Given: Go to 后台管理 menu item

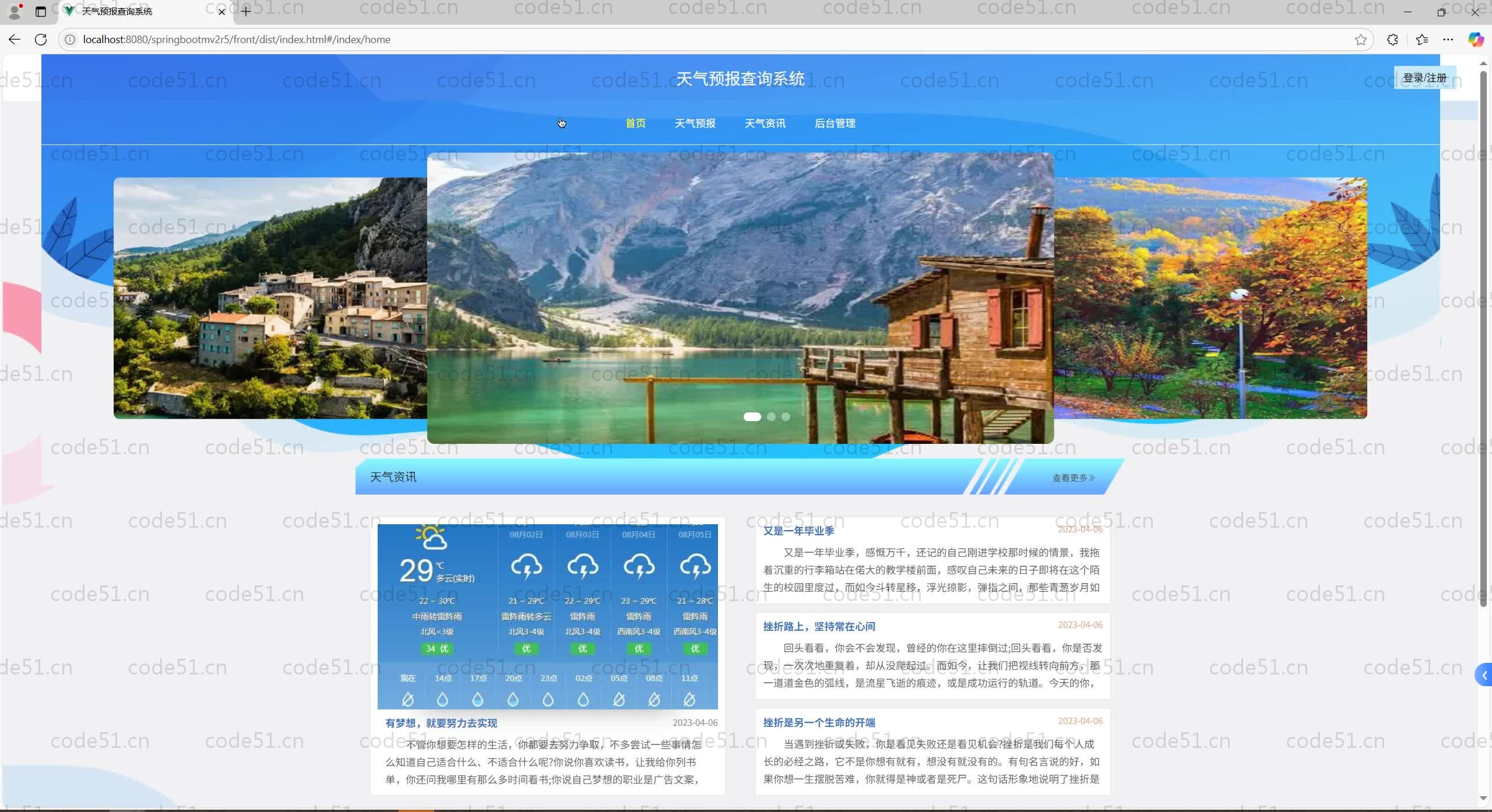Looking at the screenshot, I should pos(835,123).
